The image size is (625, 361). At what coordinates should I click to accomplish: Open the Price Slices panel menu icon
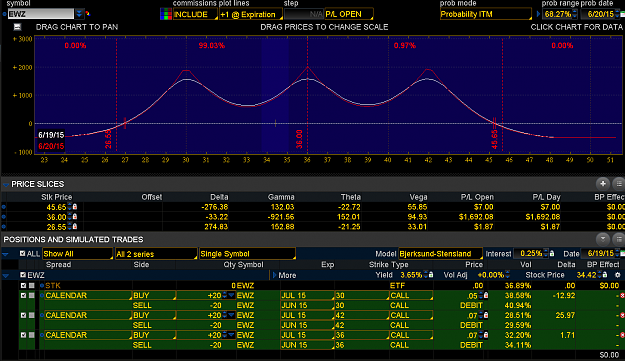pos(619,184)
